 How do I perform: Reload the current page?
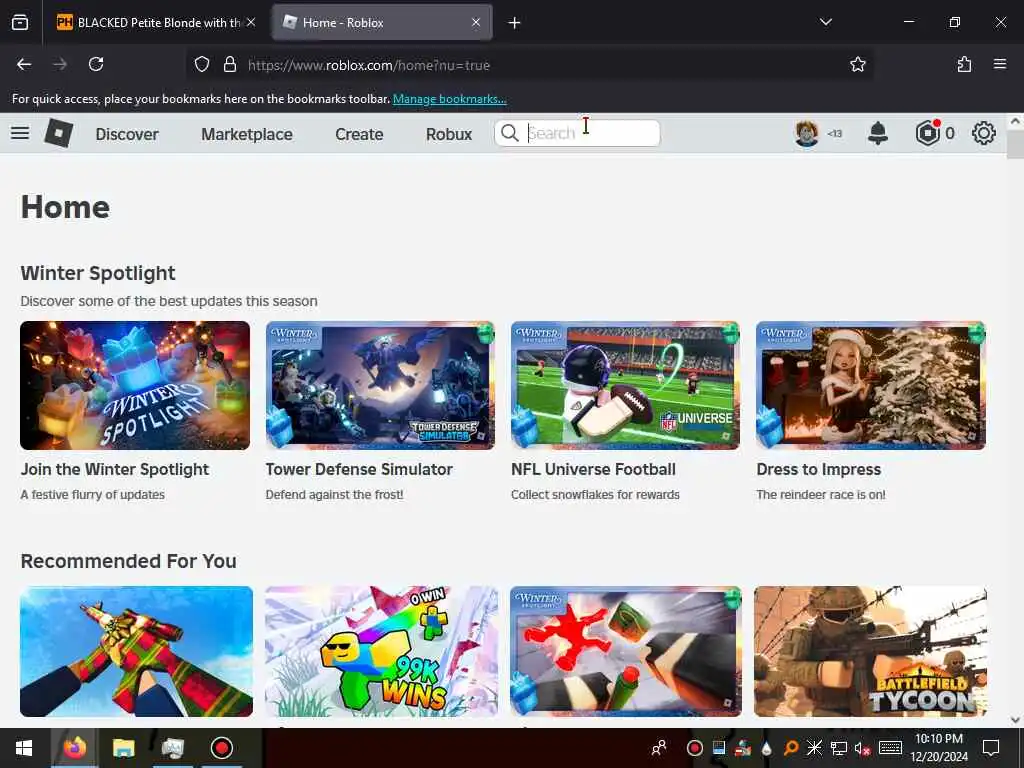[x=96, y=64]
